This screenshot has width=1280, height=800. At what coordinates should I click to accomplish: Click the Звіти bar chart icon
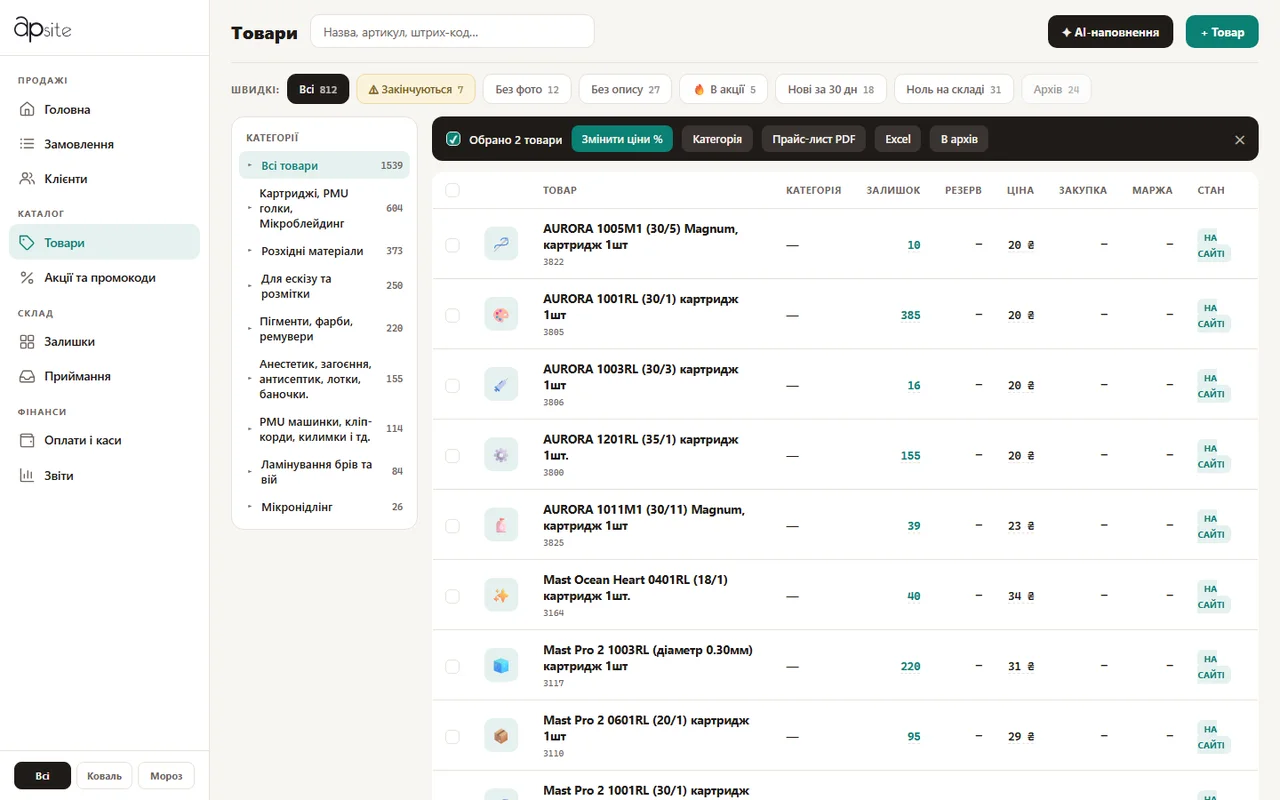[x=27, y=476]
